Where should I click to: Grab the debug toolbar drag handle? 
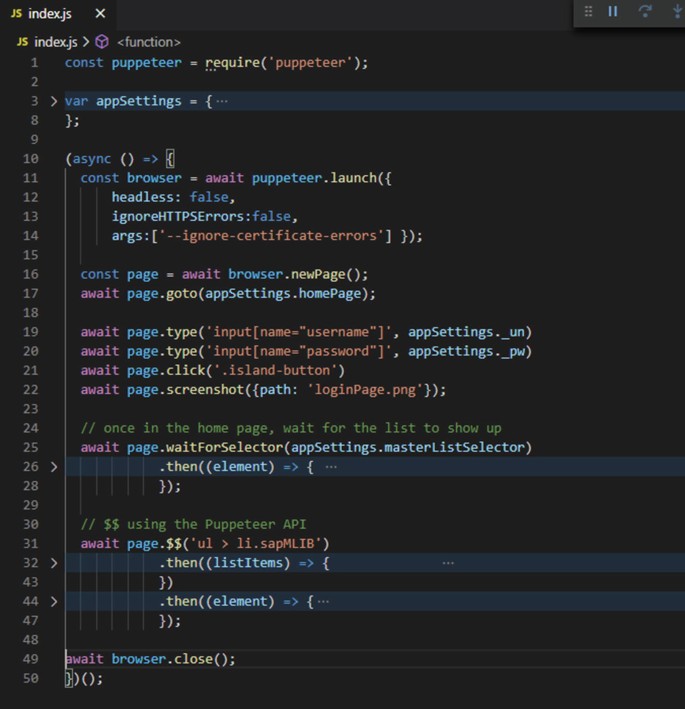588,12
